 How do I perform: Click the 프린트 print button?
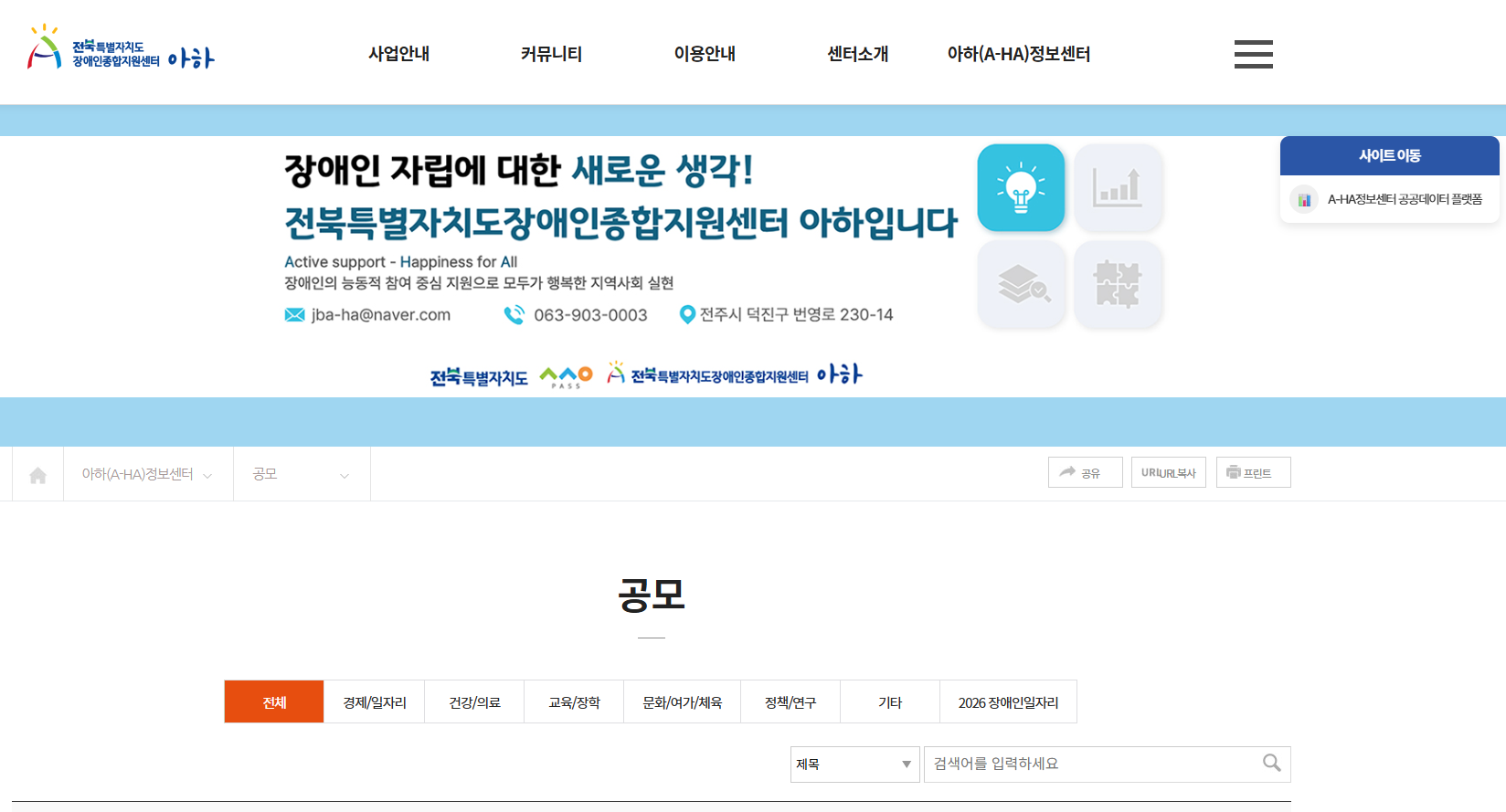pos(1253,472)
